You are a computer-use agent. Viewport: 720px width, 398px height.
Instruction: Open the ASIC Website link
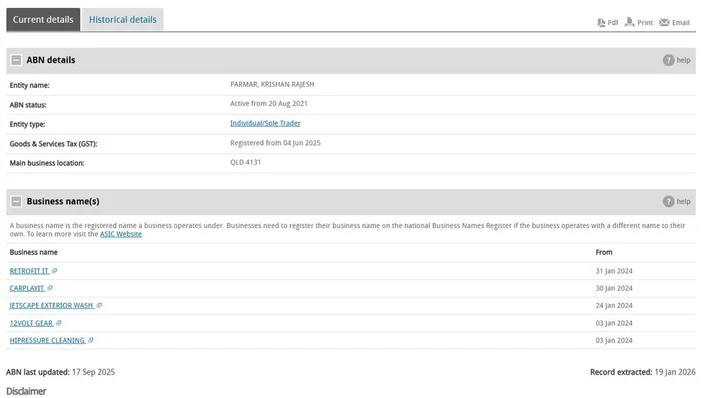point(121,234)
